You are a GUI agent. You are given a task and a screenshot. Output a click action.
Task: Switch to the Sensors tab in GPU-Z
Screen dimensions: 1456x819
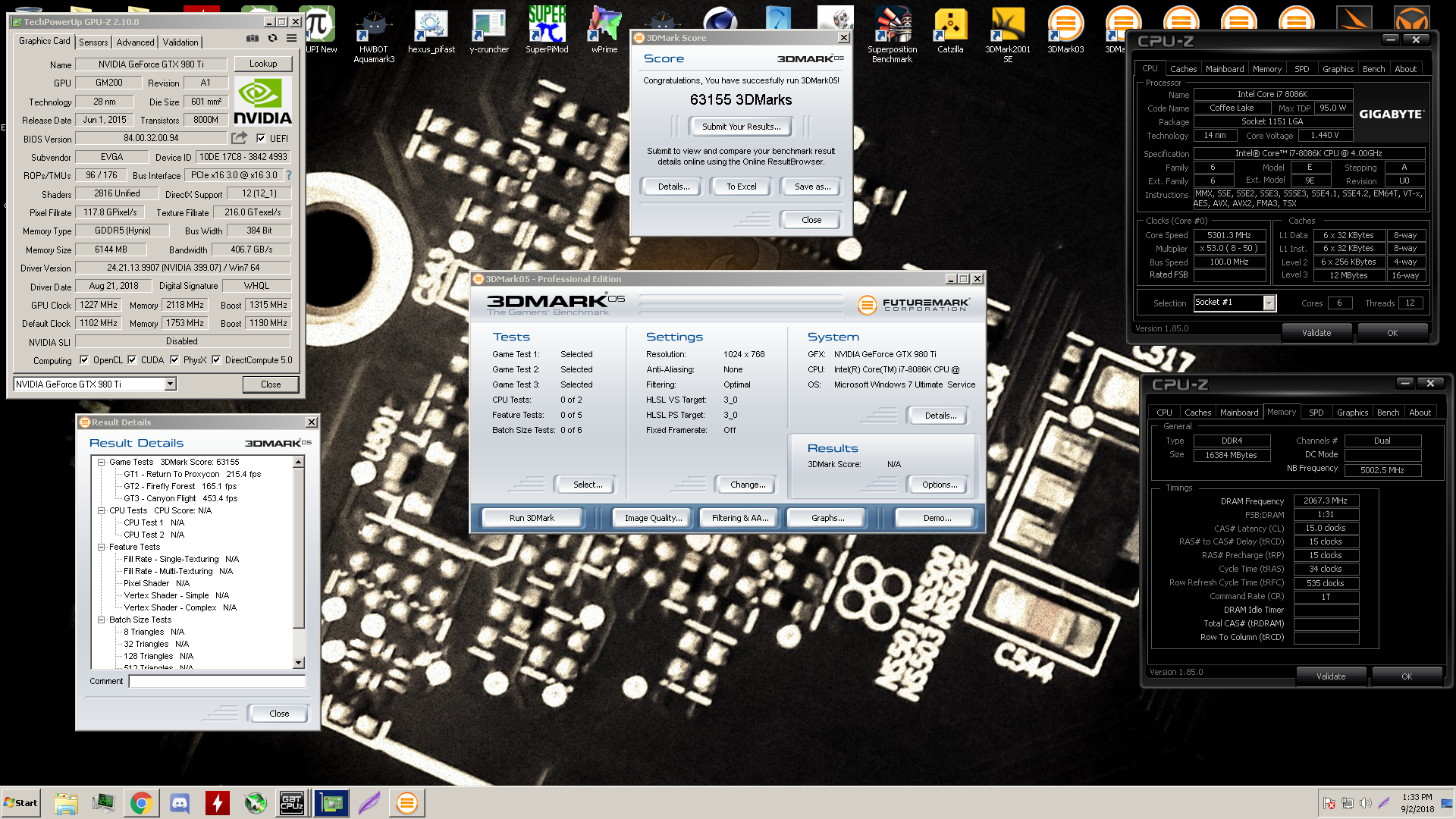click(93, 42)
